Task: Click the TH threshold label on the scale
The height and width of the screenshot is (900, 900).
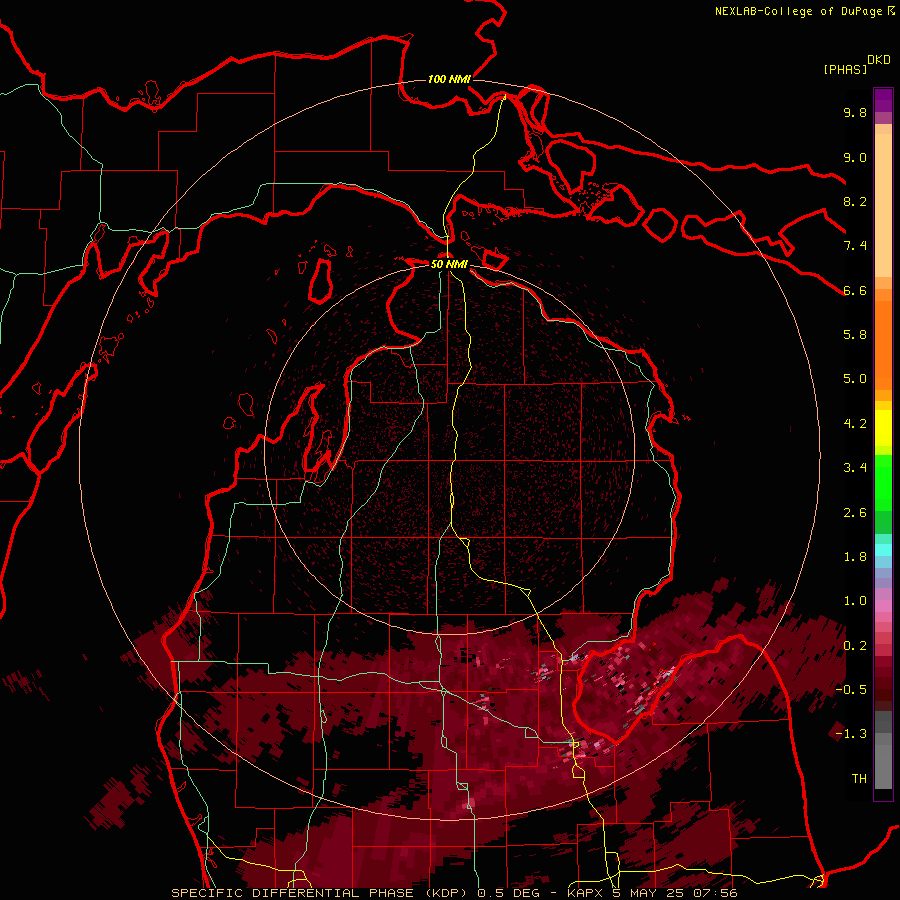Action: tap(859, 779)
